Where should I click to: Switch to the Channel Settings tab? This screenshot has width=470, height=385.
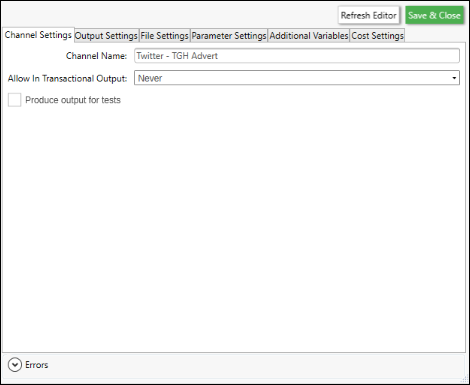click(x=38, y=35)
